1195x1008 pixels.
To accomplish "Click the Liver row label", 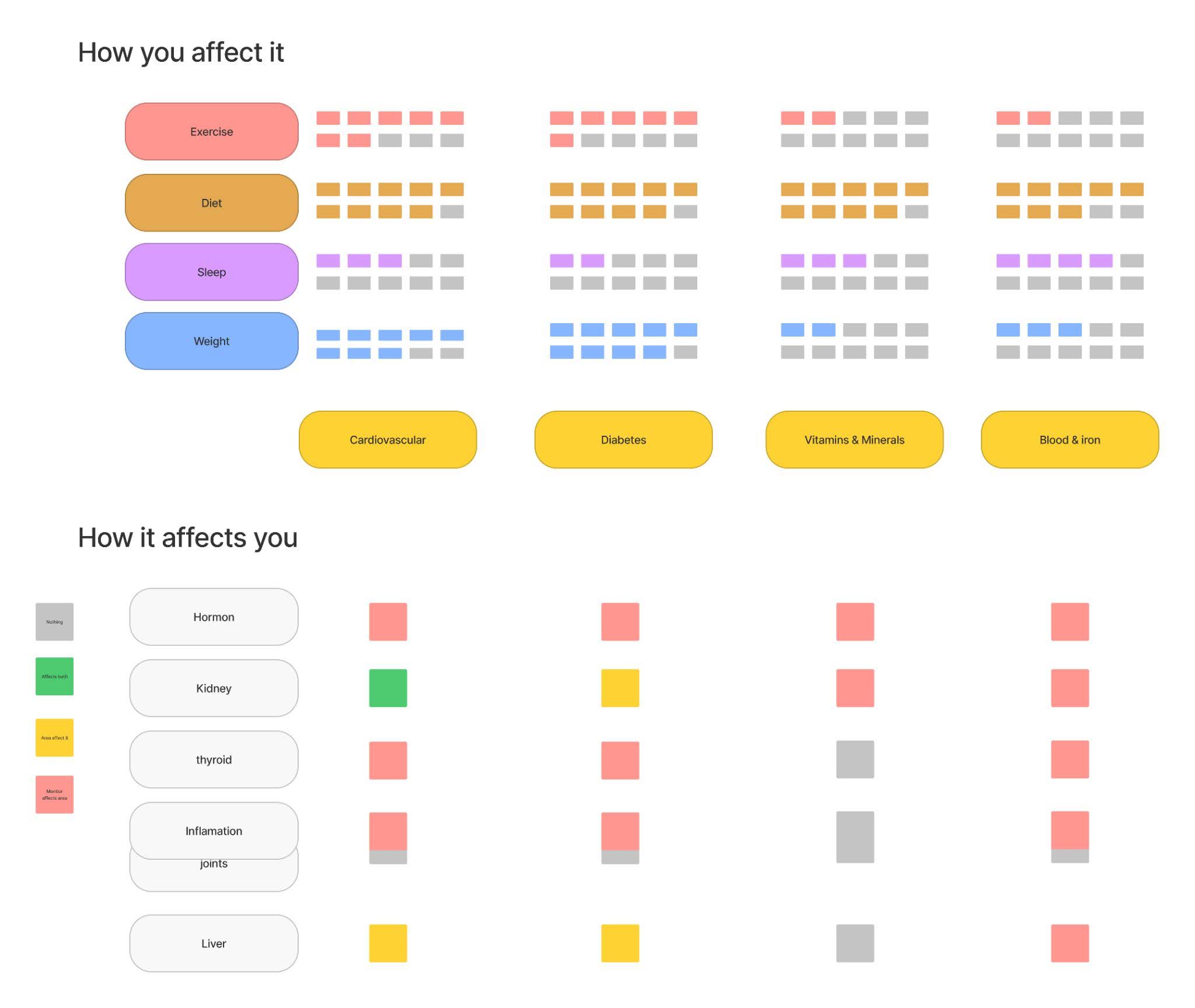I will [x=214, y=943].
